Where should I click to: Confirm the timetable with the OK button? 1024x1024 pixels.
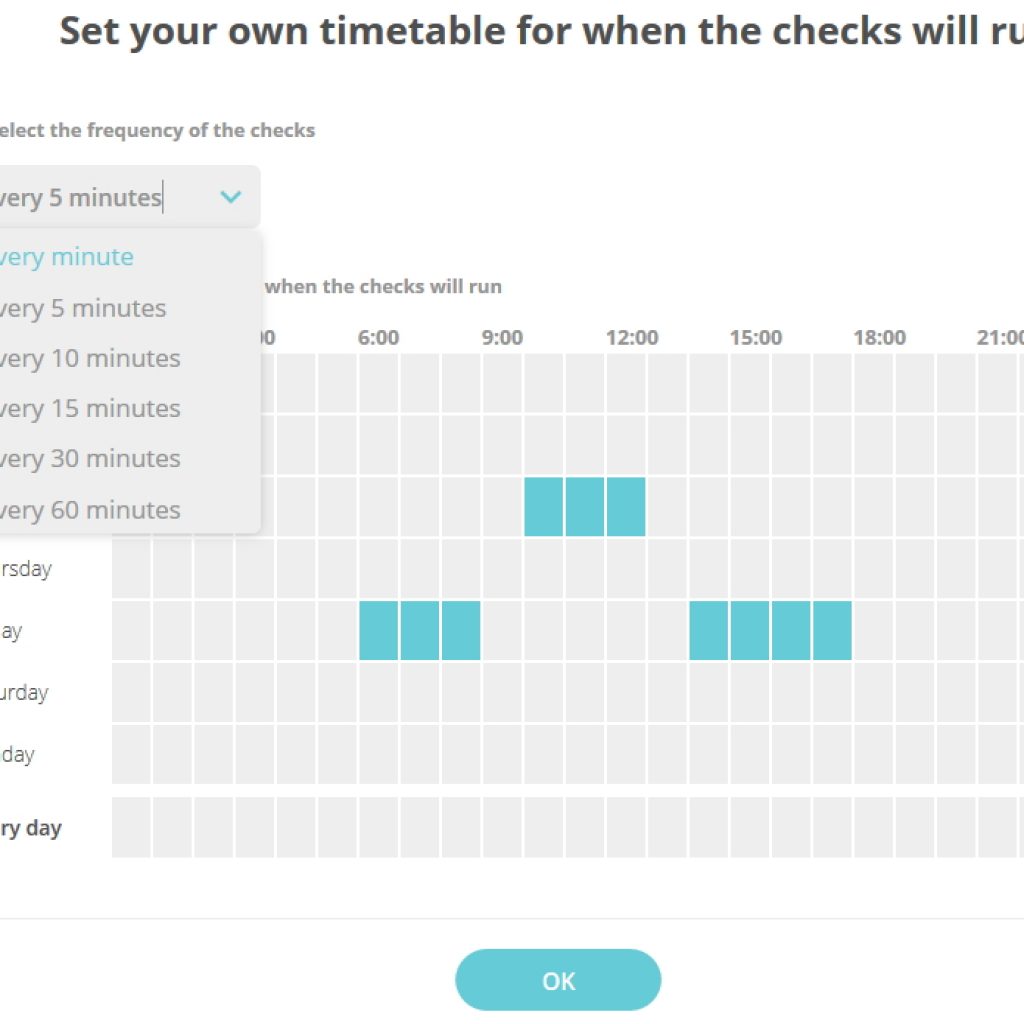coord(558,980)
